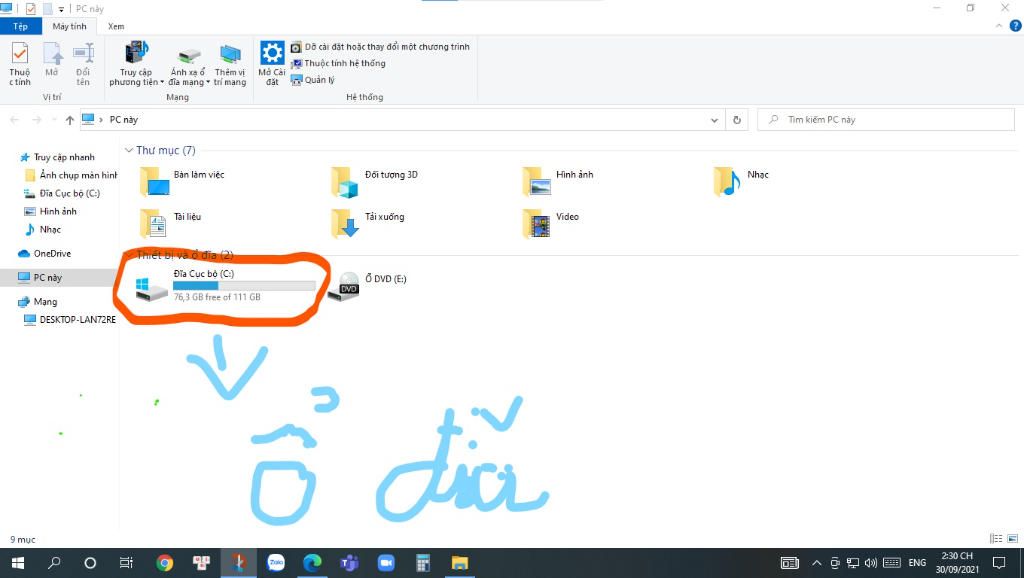Screen dimensions: 1024x578
Task: Click Quản lý in the ribbon
Action: pyautogui.click(x=313, y=80)
